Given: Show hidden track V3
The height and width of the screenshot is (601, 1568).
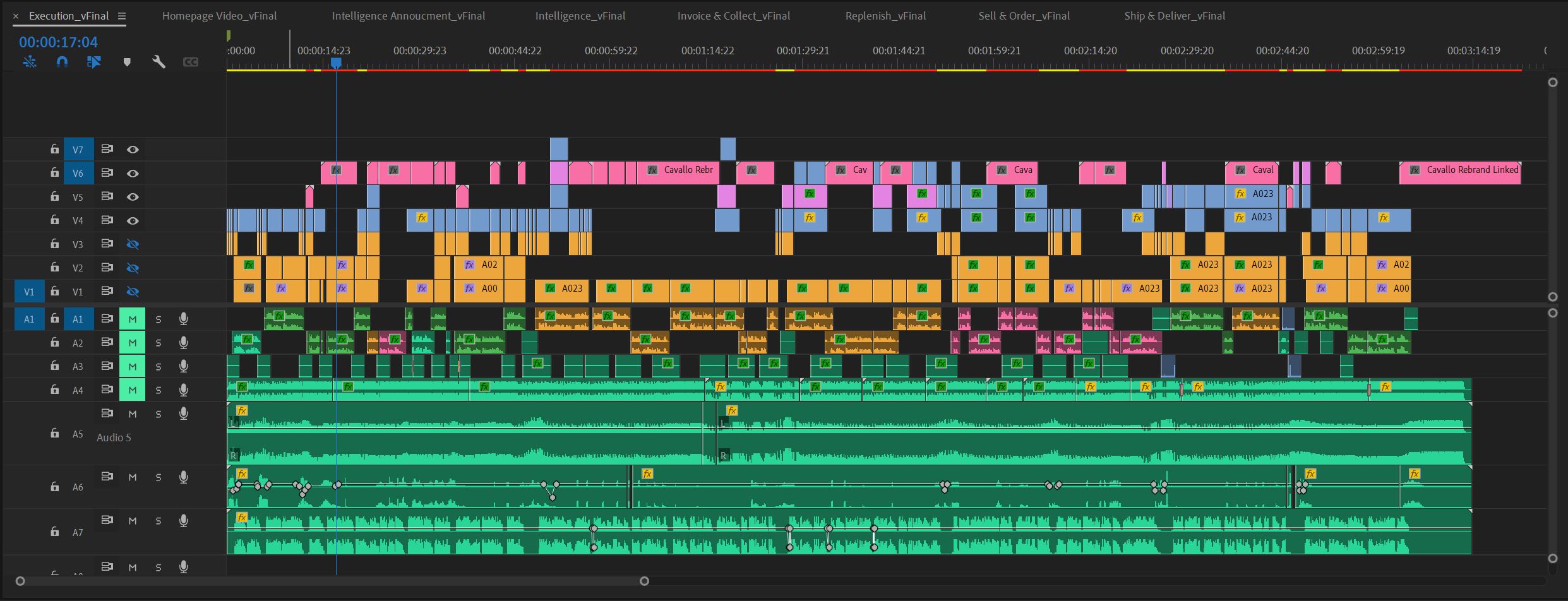Looking at the screenshot, I should pos(133,244).
